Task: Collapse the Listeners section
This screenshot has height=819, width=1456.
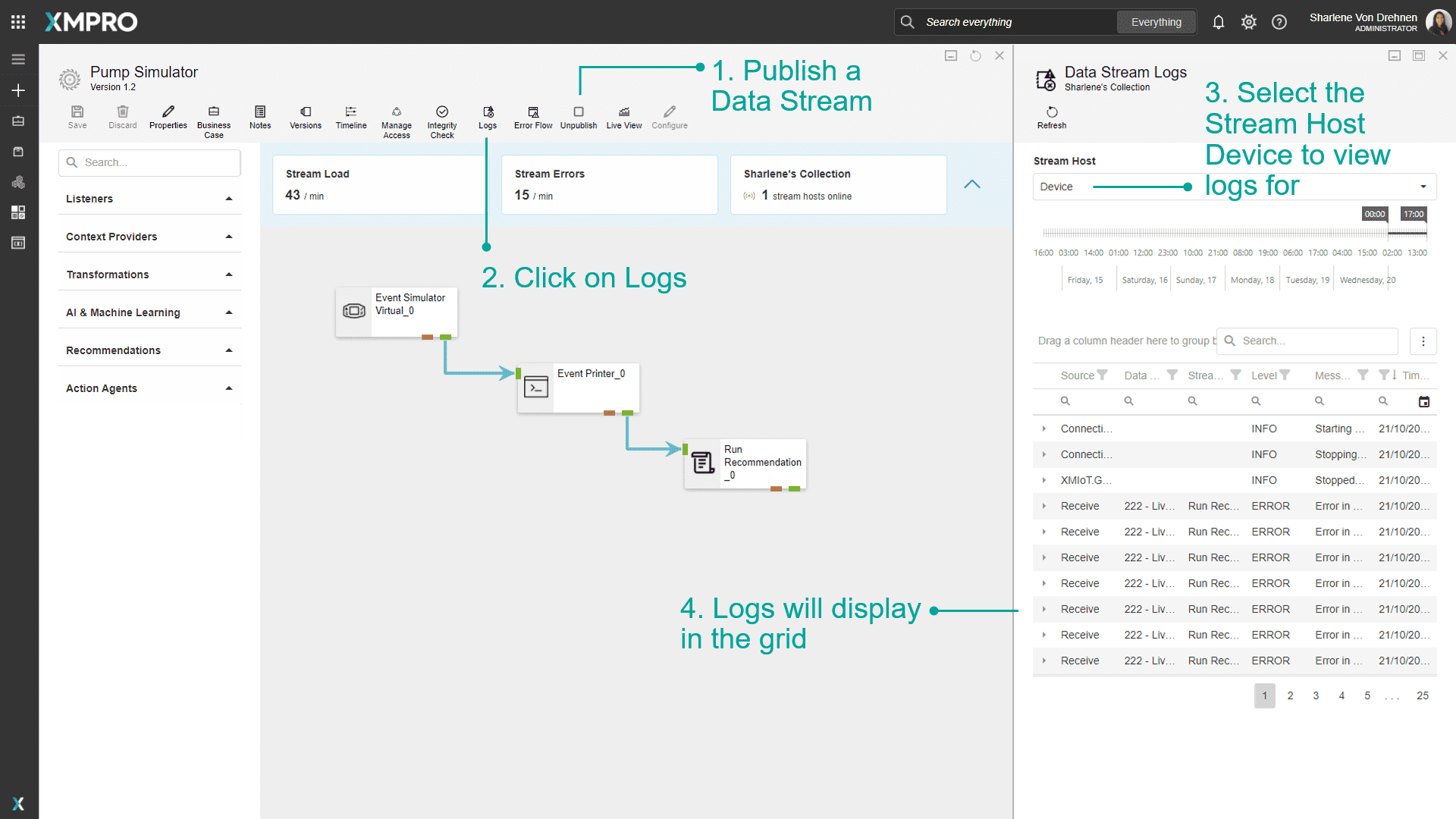Action: tap(229, 198)
